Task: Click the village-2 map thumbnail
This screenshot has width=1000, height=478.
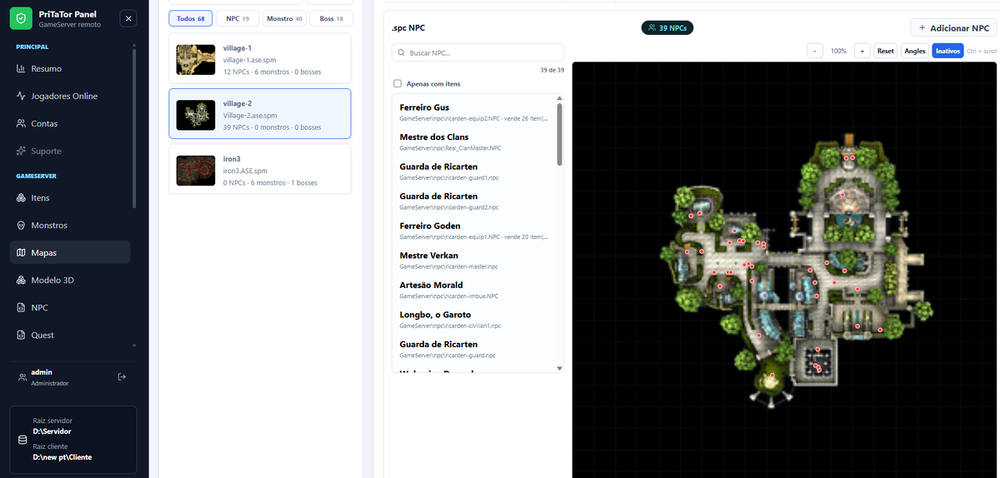Action: (196, 115)
